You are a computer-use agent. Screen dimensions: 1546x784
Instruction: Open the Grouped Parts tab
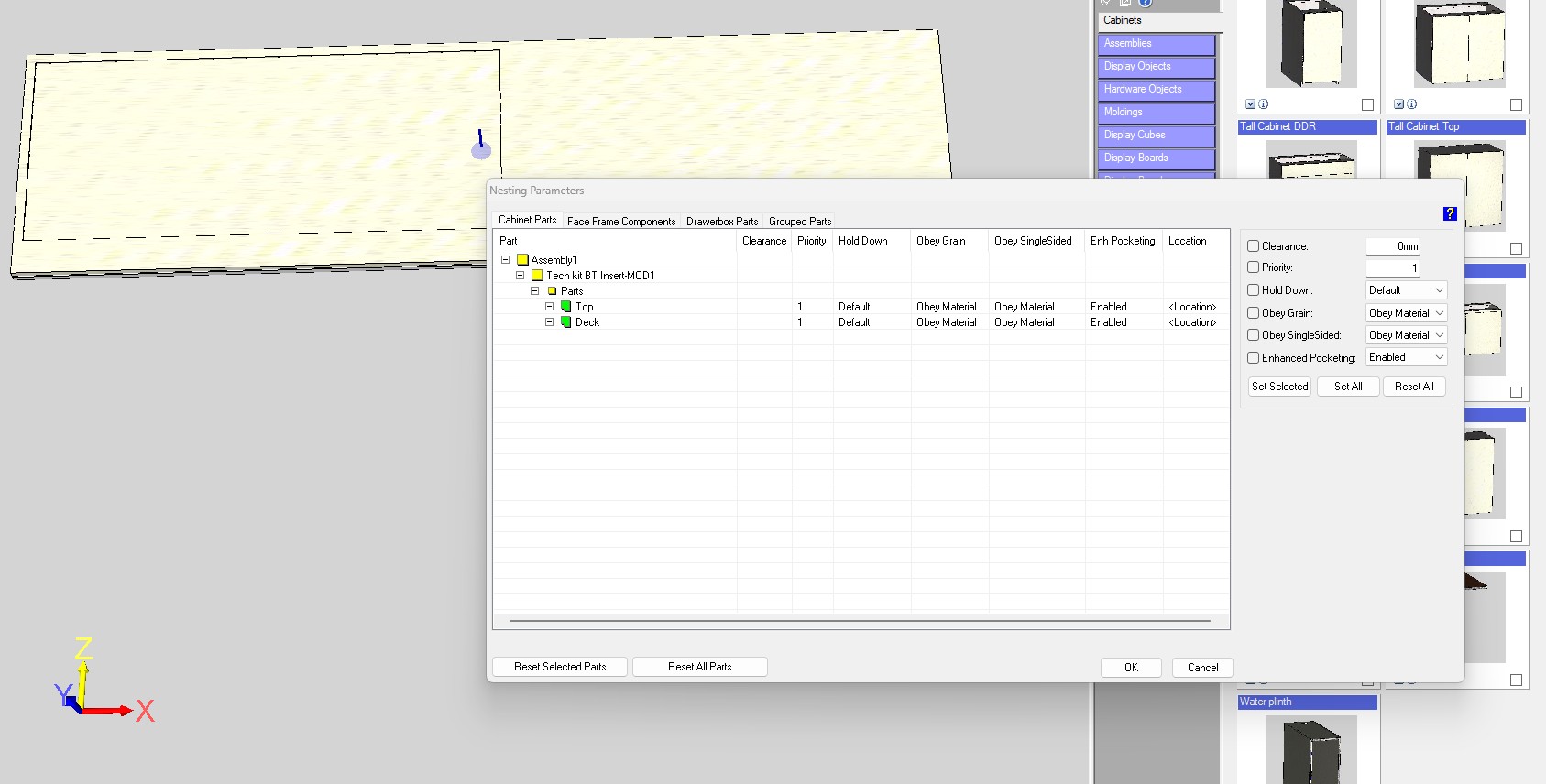(799, 222)
